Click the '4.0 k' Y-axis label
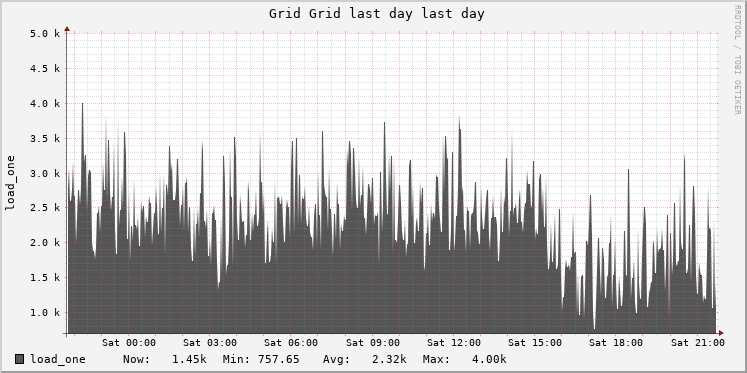 pos(44,103)
